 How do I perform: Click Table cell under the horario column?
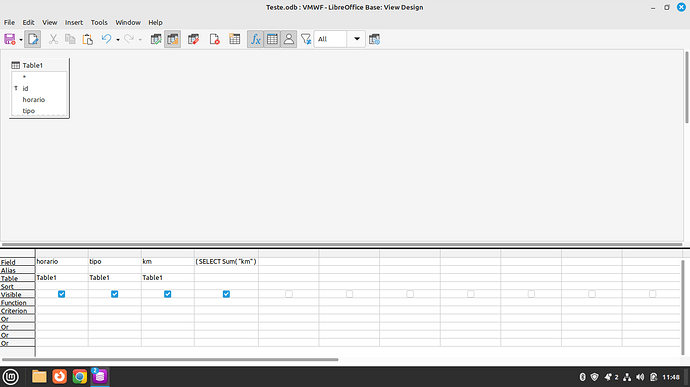click(x=62, y=278)
